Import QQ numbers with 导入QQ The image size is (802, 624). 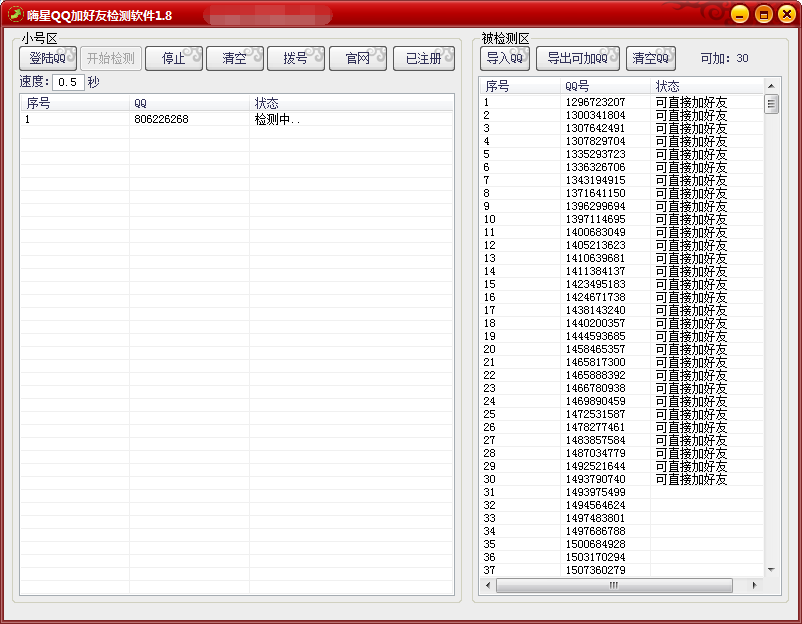505,58
